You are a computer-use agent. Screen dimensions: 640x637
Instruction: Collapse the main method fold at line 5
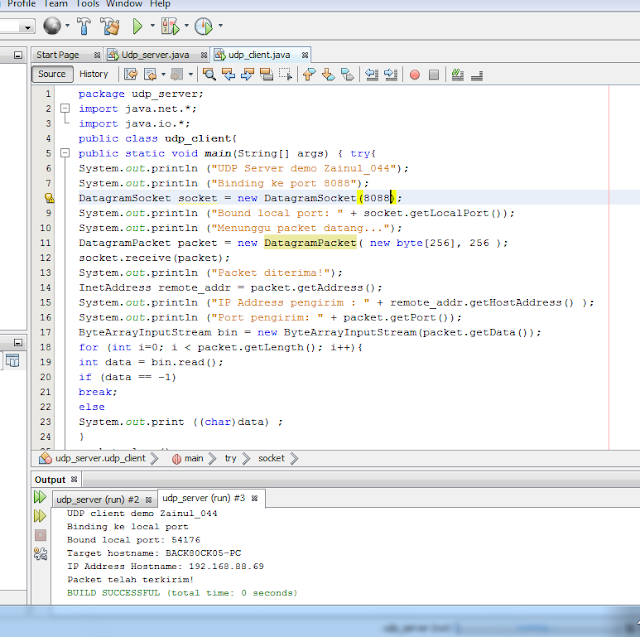[x=65, y=153]
